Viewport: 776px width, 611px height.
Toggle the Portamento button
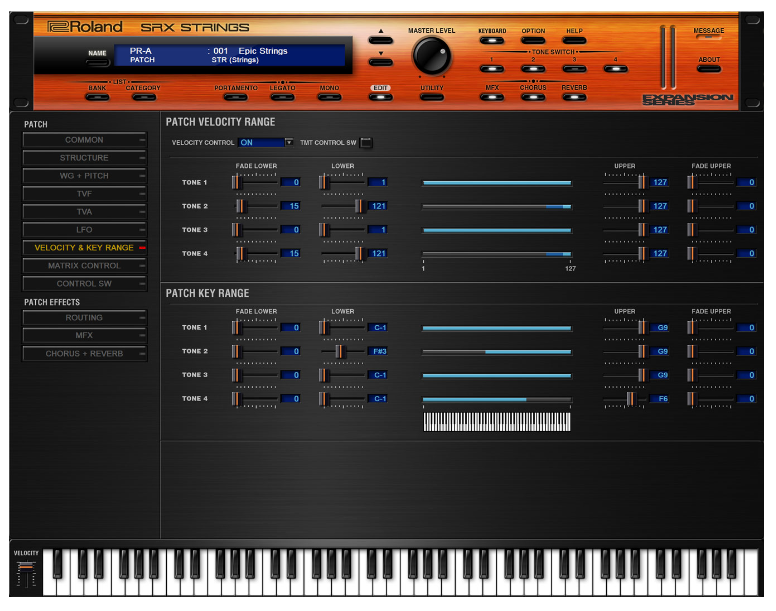point(236,97)
